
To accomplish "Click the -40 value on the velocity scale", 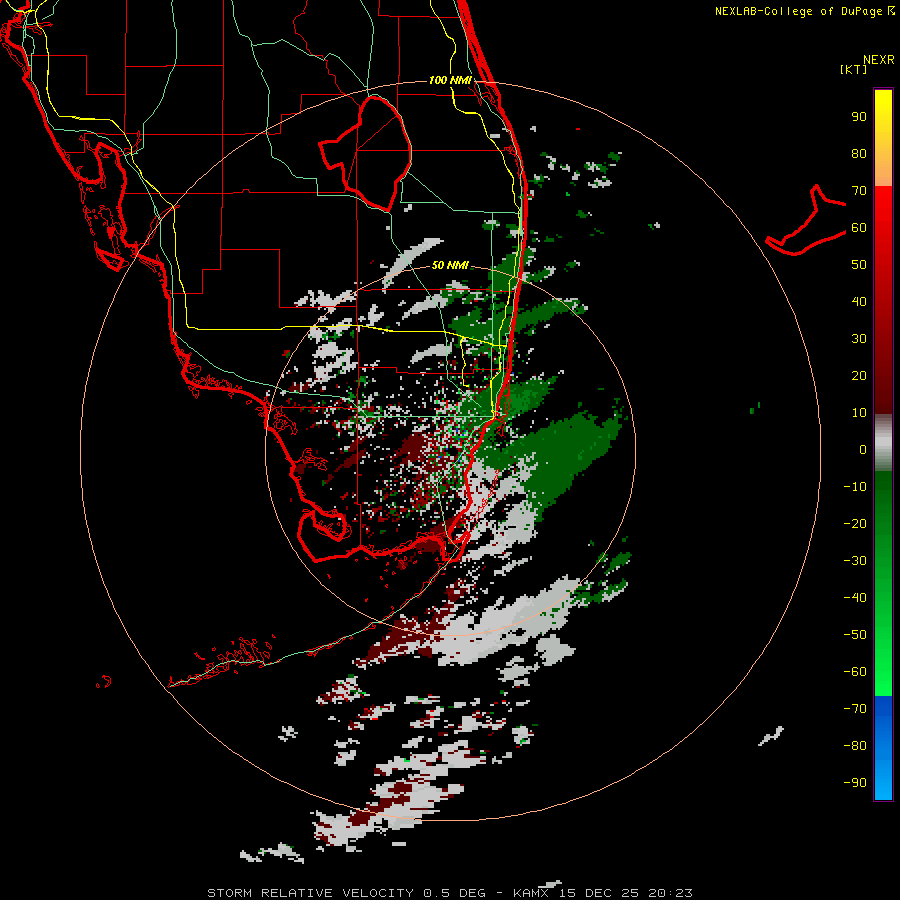I will point(855,598).
